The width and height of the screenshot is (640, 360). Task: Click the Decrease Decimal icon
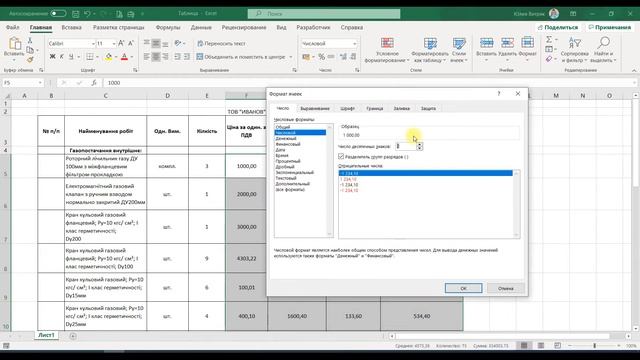353,57
